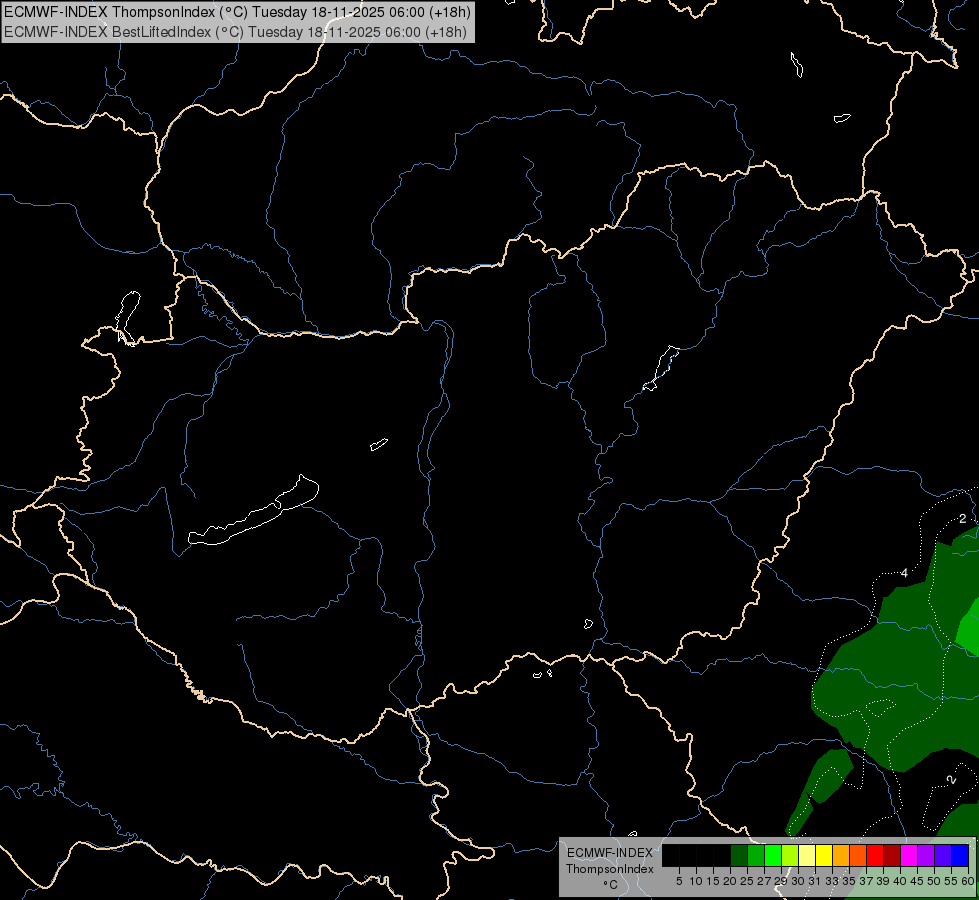Click legend tick value '40'
Viewport: 979px width, 900px height.
[x=900, y=881]
